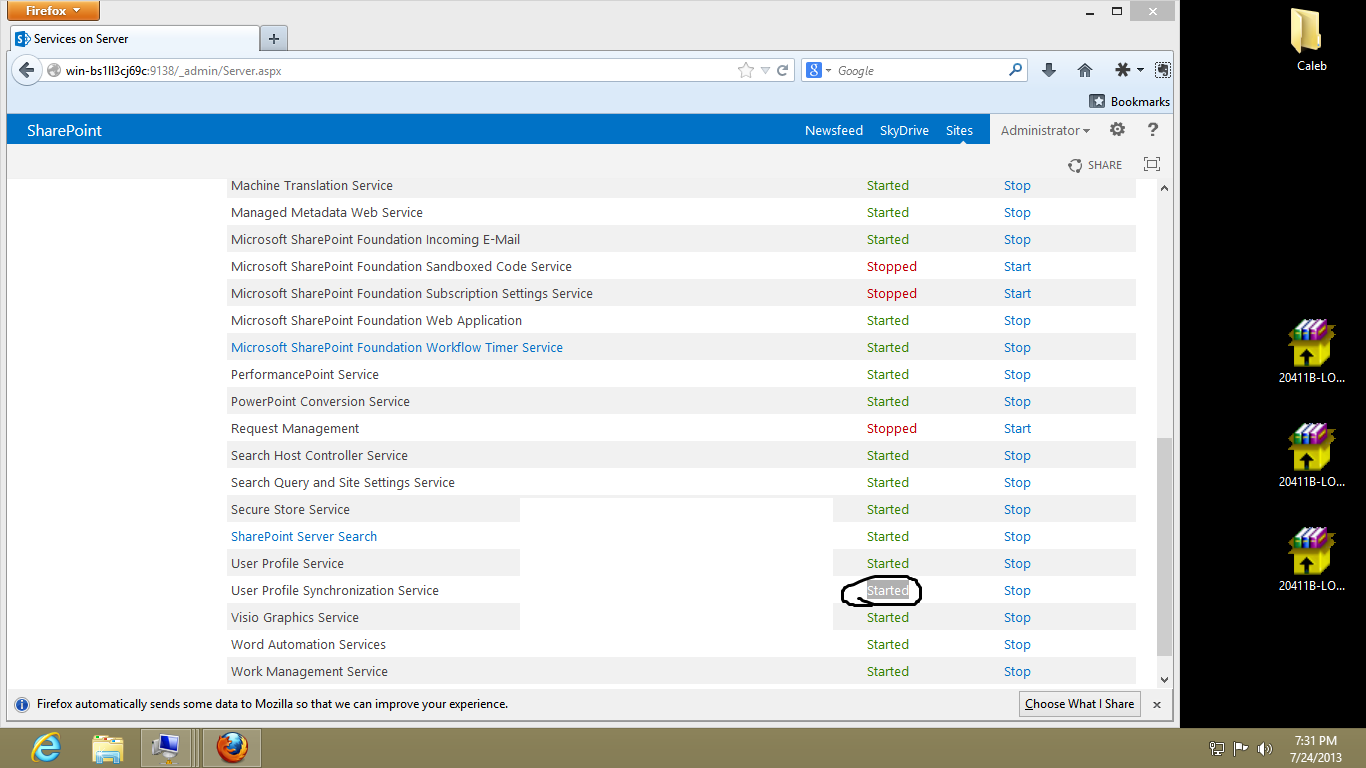Viewport: 1366px width, 768px height.
Task: Stop the Machine Translation Service
Action: click(1017, 186)
